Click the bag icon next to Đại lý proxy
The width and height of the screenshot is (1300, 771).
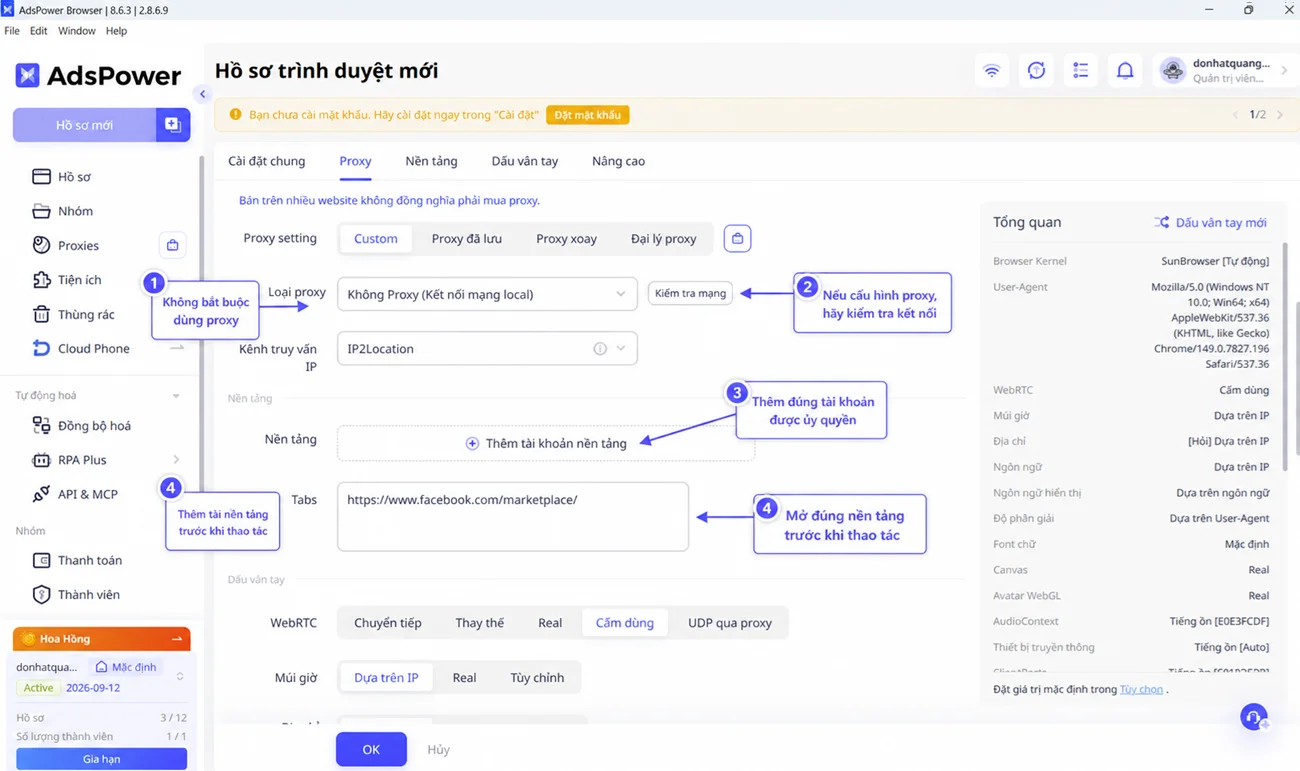(737, 238)
